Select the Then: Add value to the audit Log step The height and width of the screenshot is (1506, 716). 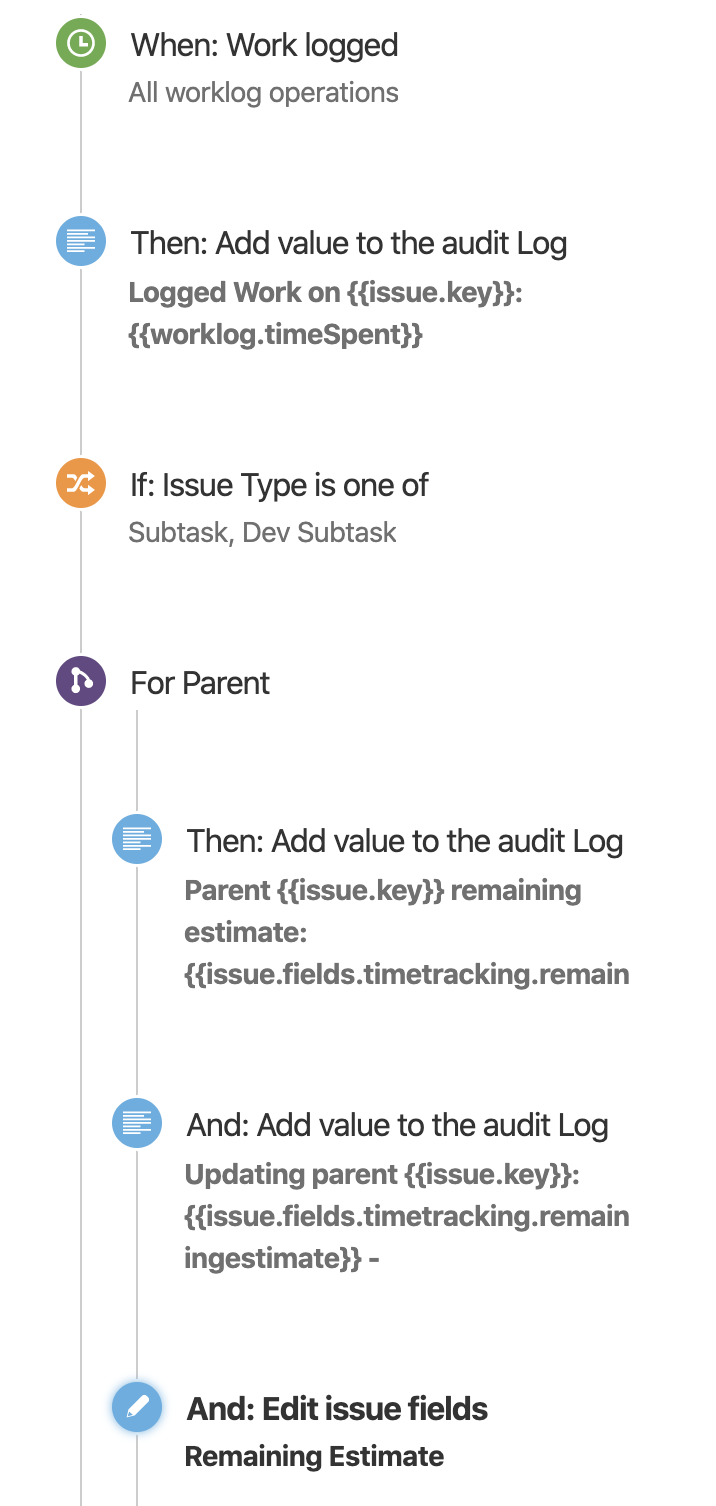[x=349, y=242]
